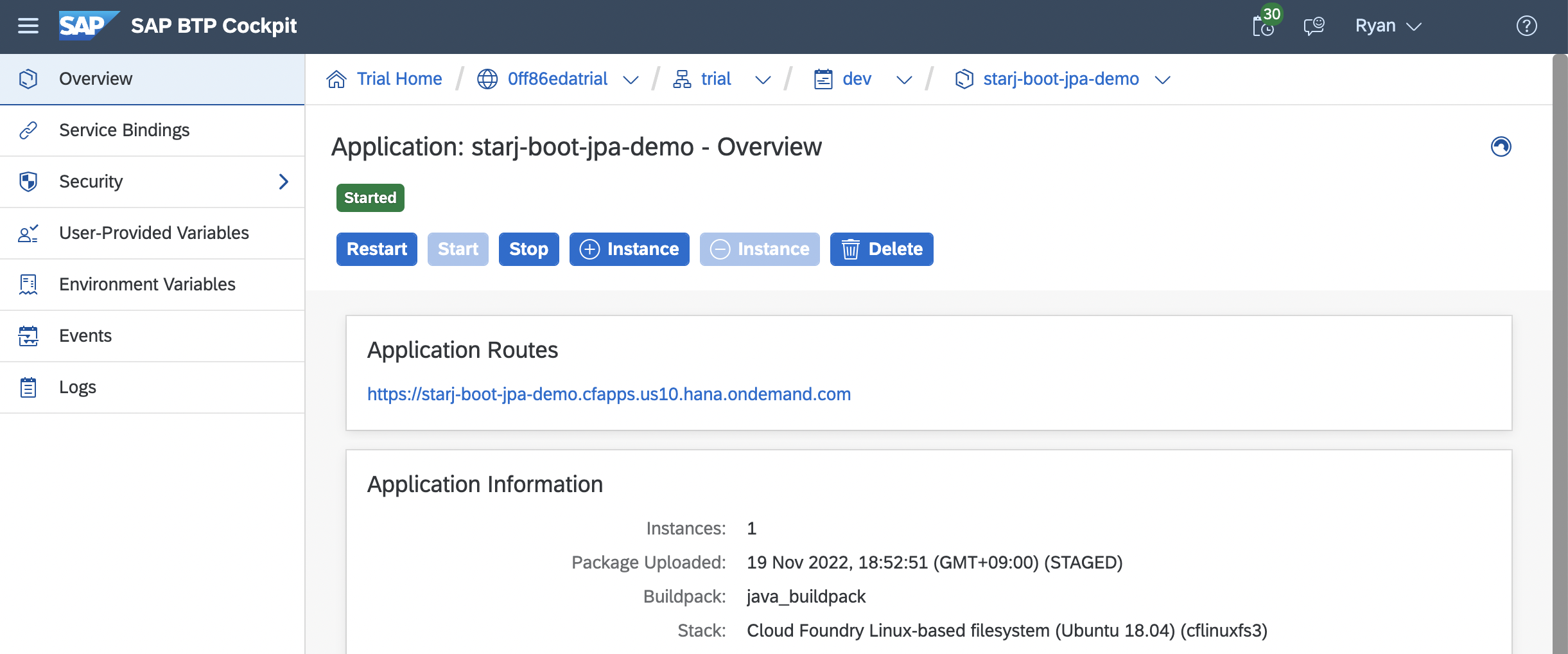Navigate to trial subaccount link
1568x654 pixels.
pos(716,79)
